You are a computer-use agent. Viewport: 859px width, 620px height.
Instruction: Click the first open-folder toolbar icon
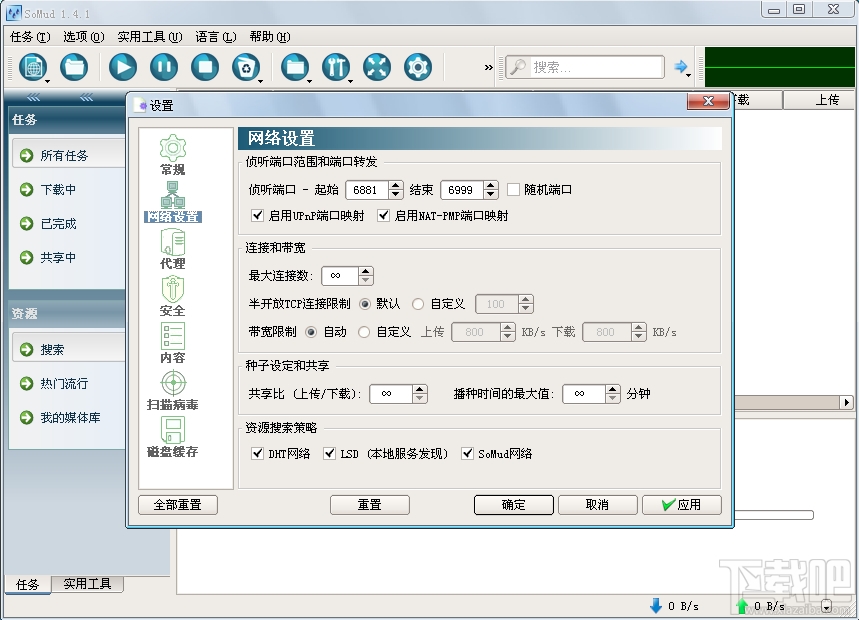[74, 67]
